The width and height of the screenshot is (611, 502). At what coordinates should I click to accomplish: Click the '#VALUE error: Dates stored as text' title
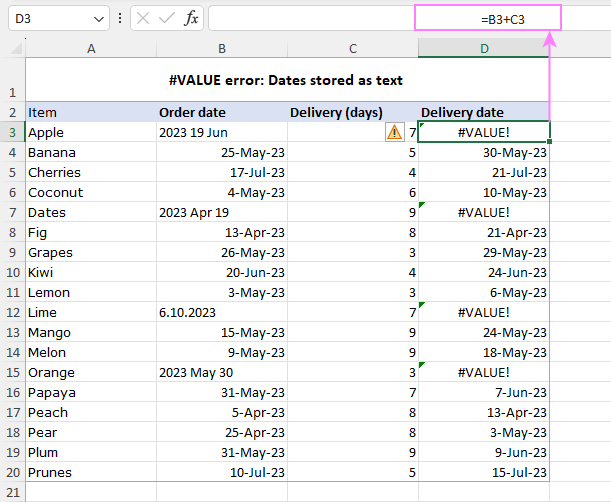287,80
